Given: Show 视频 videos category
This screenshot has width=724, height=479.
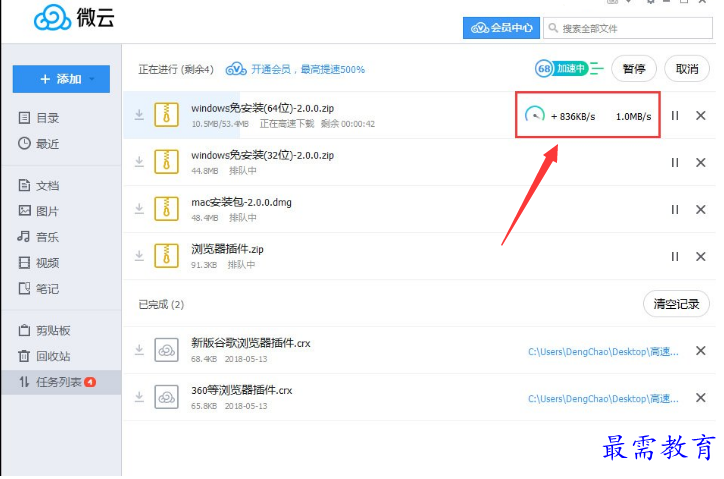Looking at the screenshot, I should pos(39,263).
